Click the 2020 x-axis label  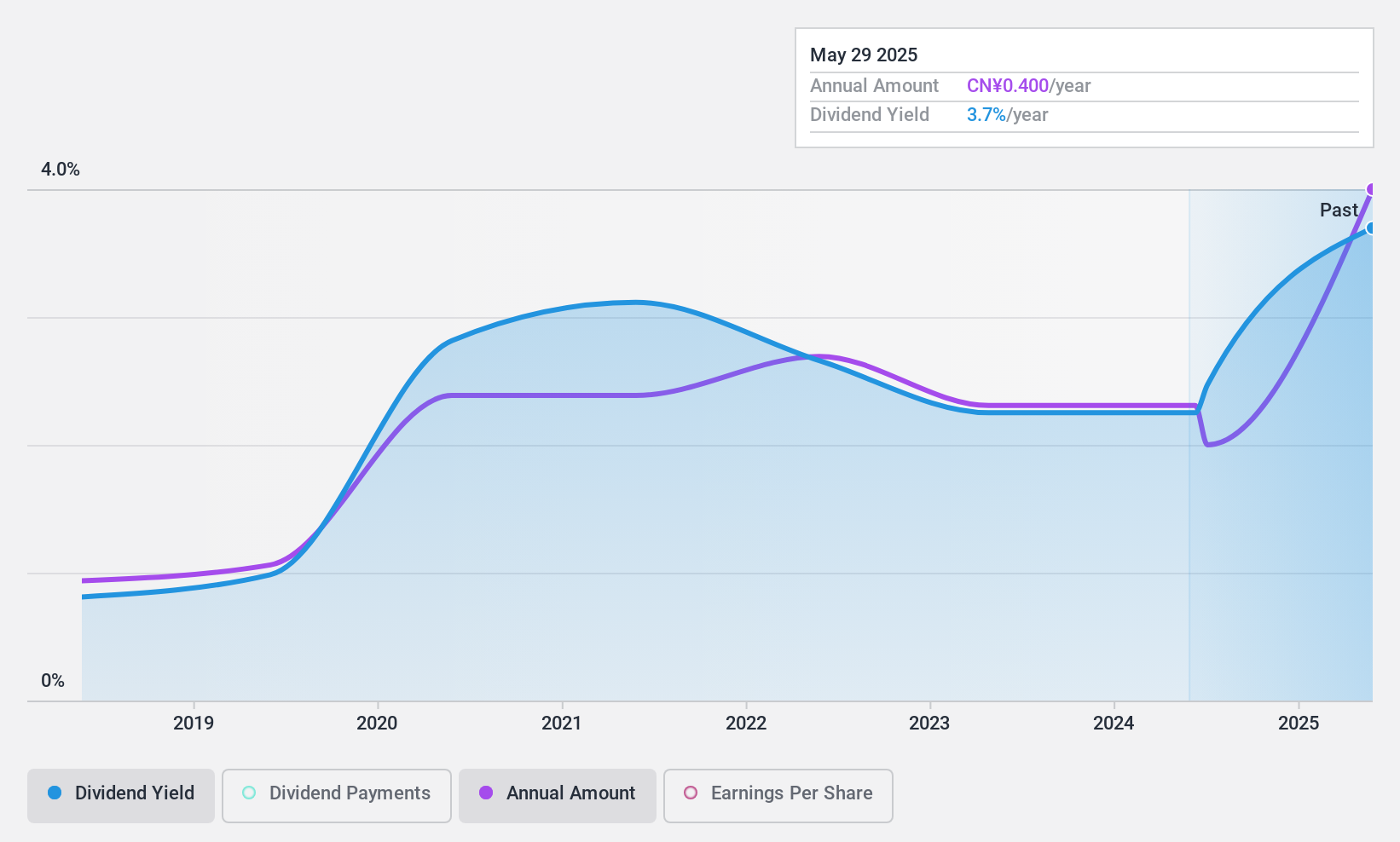pos(377,724)
